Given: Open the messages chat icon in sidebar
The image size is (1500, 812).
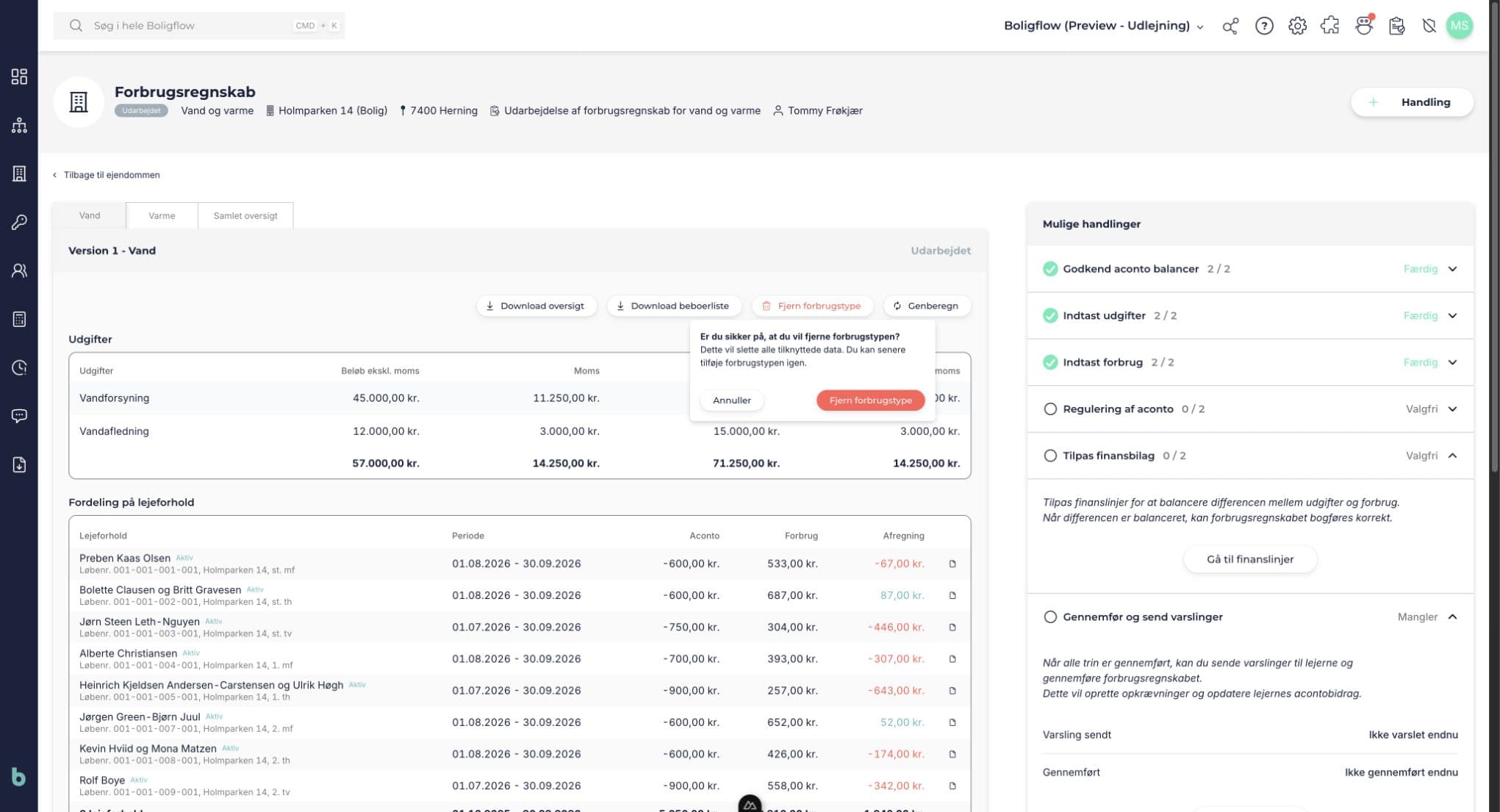Looking at the screenshot, I should click(19, 416).
